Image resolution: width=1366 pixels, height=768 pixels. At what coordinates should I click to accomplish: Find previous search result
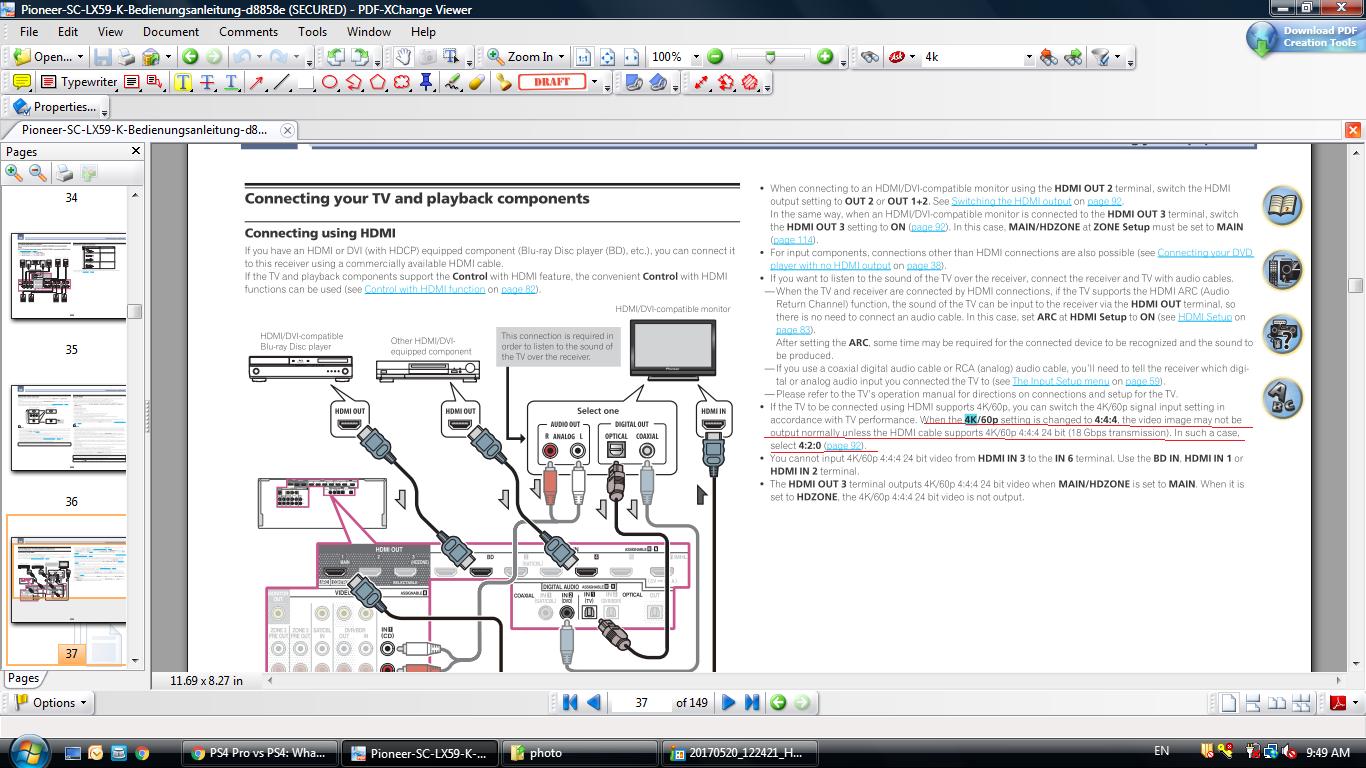pos(1048,57)
